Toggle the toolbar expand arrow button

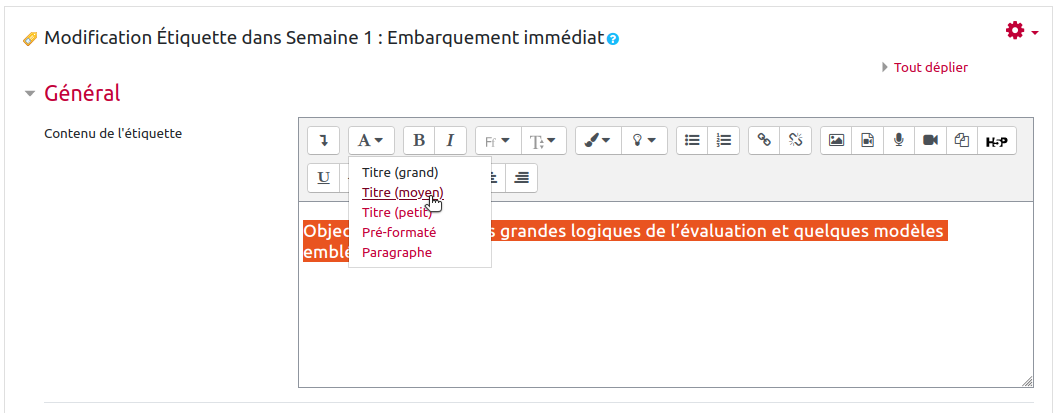click(x=323, y=141)
